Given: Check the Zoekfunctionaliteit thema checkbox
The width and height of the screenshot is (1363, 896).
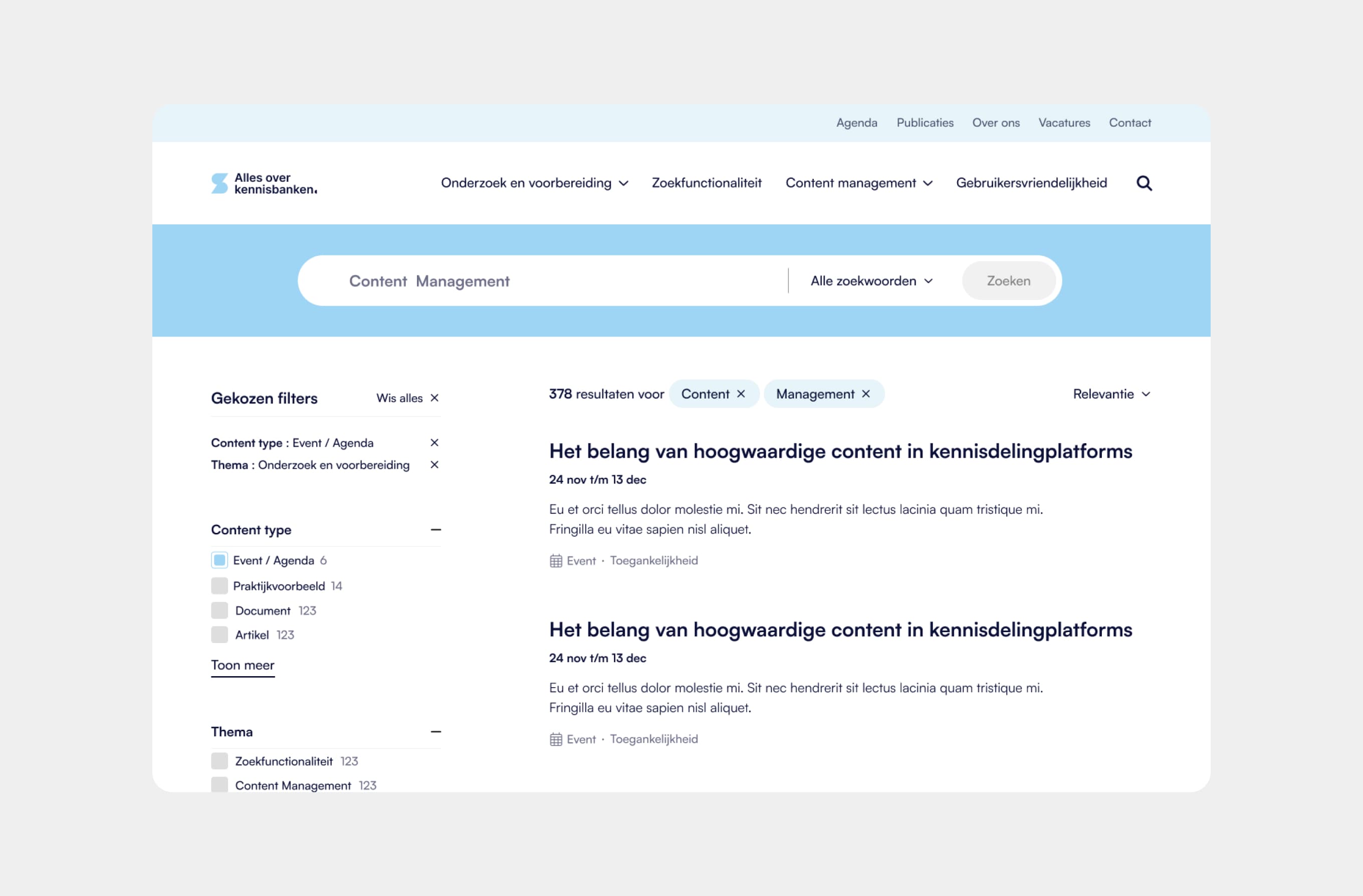Looking at the screenshot, I should (x=219, y=761).
